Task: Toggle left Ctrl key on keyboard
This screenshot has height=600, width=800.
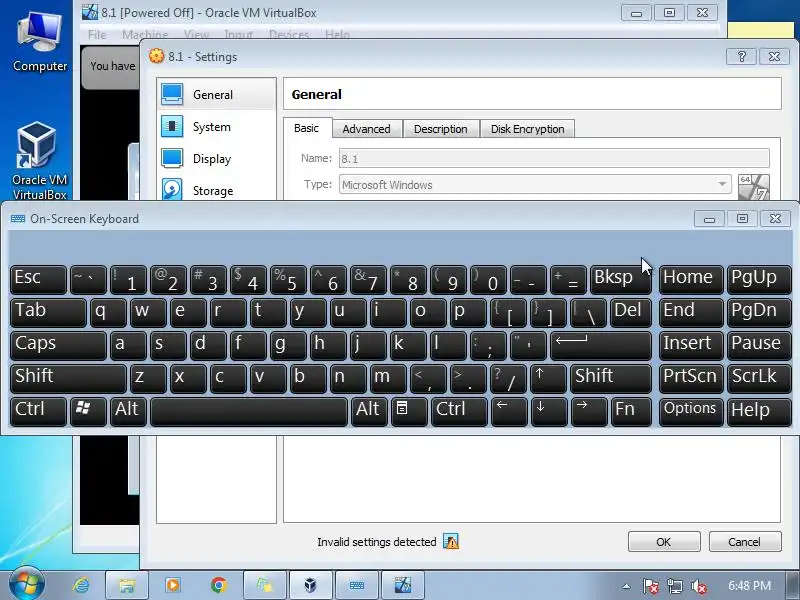Action: point(38,411)
